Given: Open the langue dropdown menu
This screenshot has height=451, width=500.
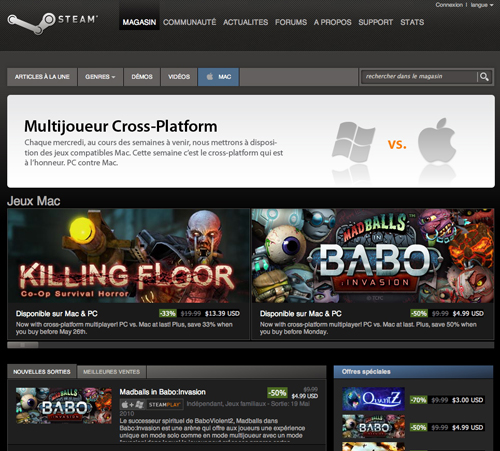Looking at the screenshot, I should [482, 5].
